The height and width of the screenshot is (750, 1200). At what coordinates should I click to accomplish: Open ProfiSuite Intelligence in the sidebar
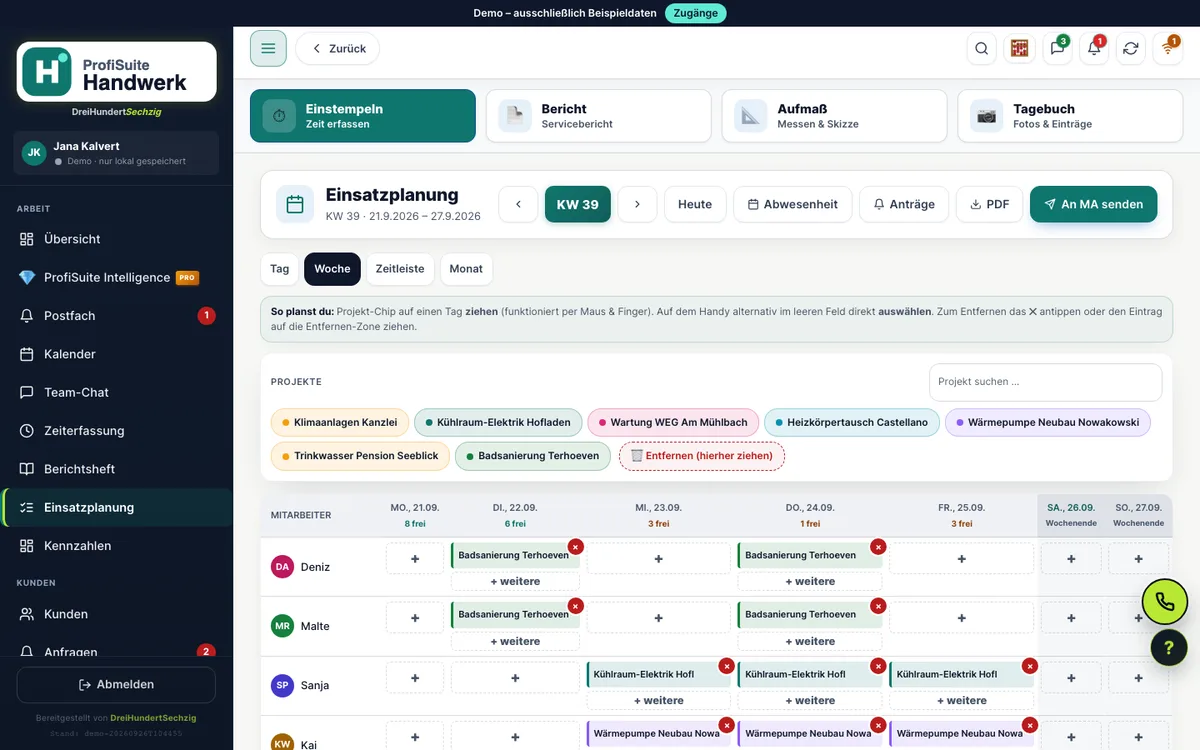(116, 278)
